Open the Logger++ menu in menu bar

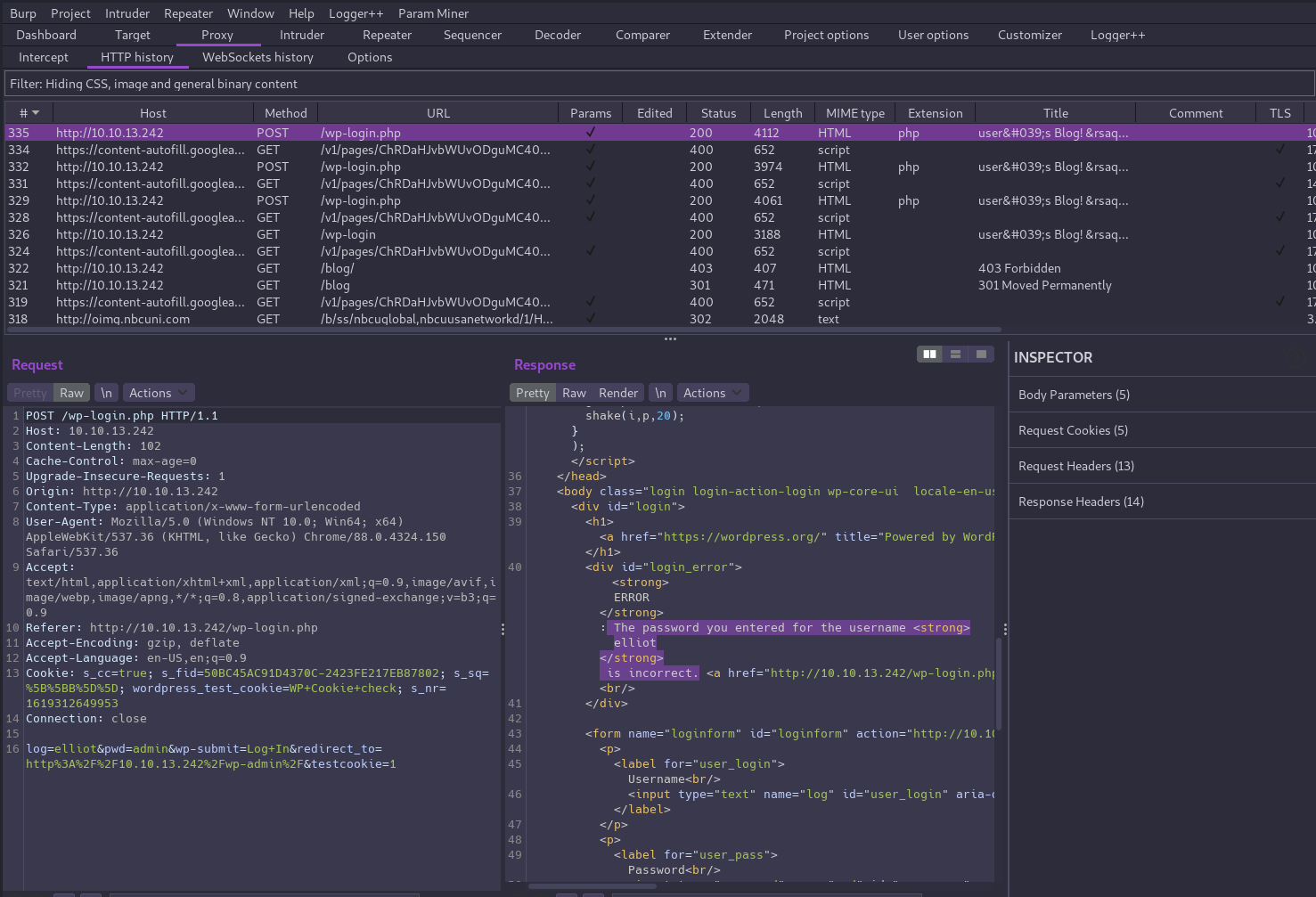click(x=356, y=13)
